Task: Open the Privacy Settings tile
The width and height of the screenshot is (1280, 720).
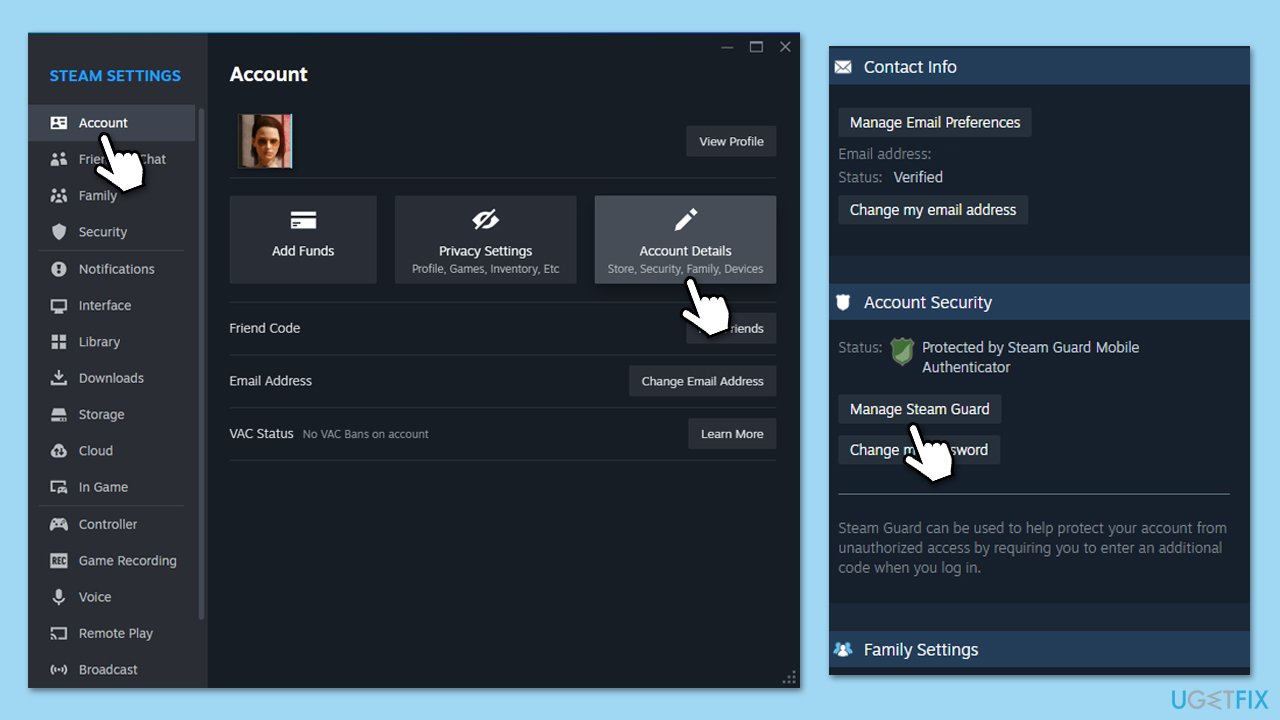Action: coord(485,239)
